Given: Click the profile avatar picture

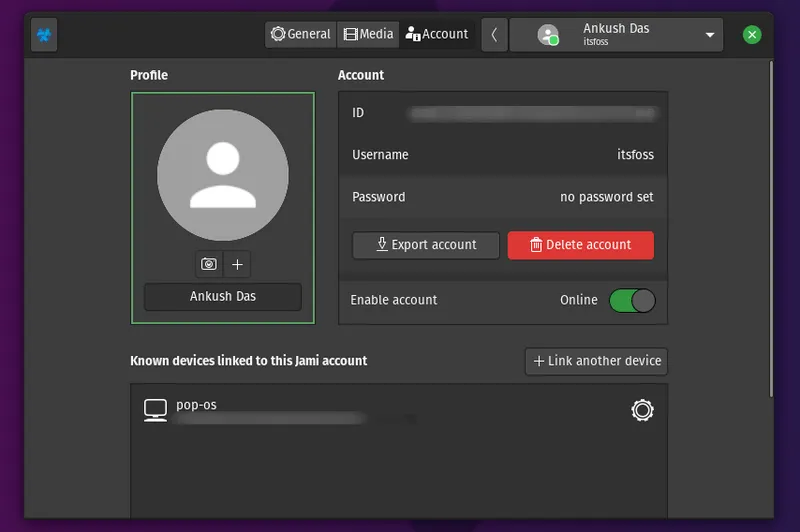Looking at the screenshot, I should tap(222, 175).
